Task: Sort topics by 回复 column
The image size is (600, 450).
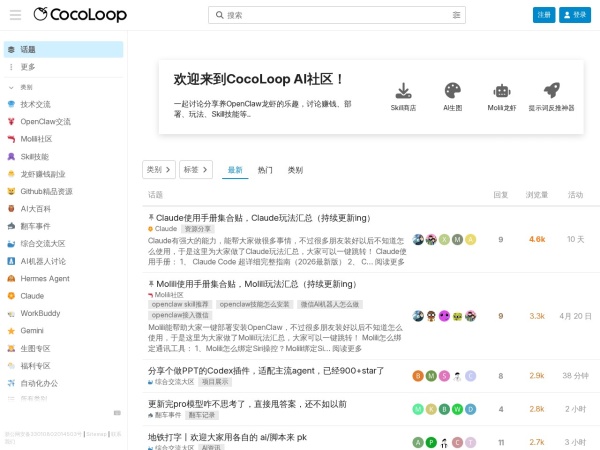Action: tap(501, 195)
